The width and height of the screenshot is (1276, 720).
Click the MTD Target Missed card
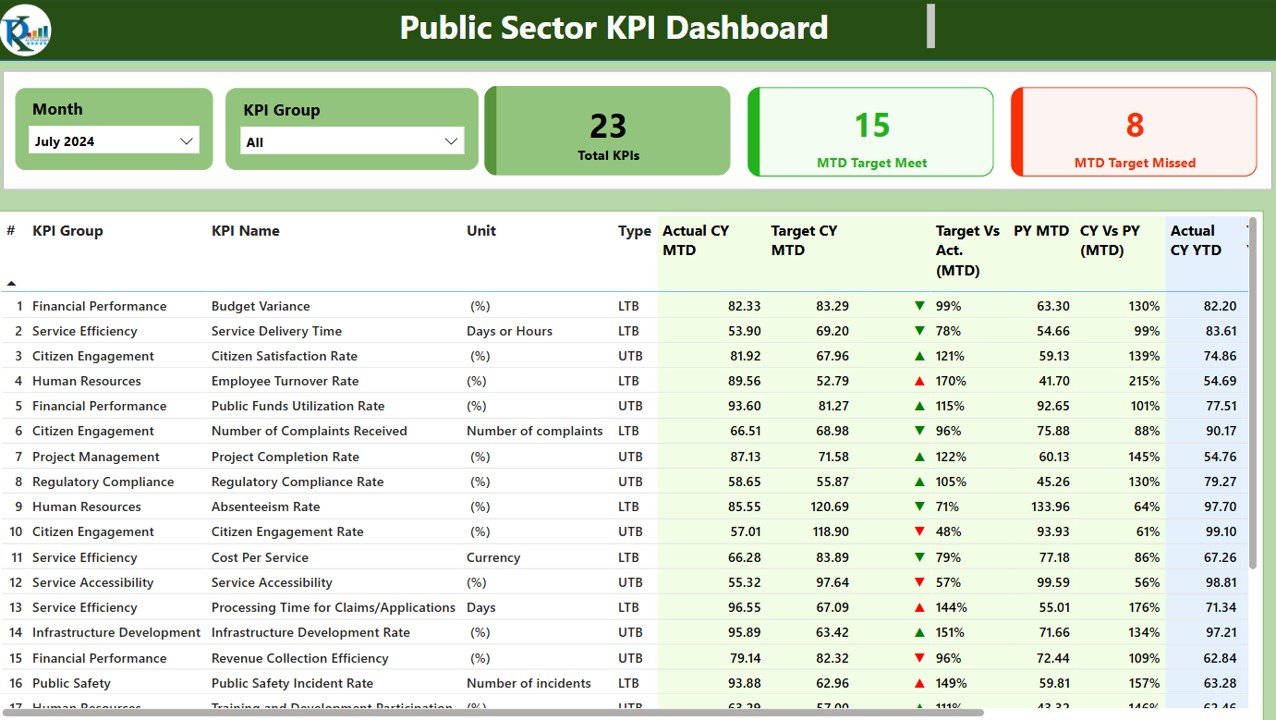(x=1134, y=132)
